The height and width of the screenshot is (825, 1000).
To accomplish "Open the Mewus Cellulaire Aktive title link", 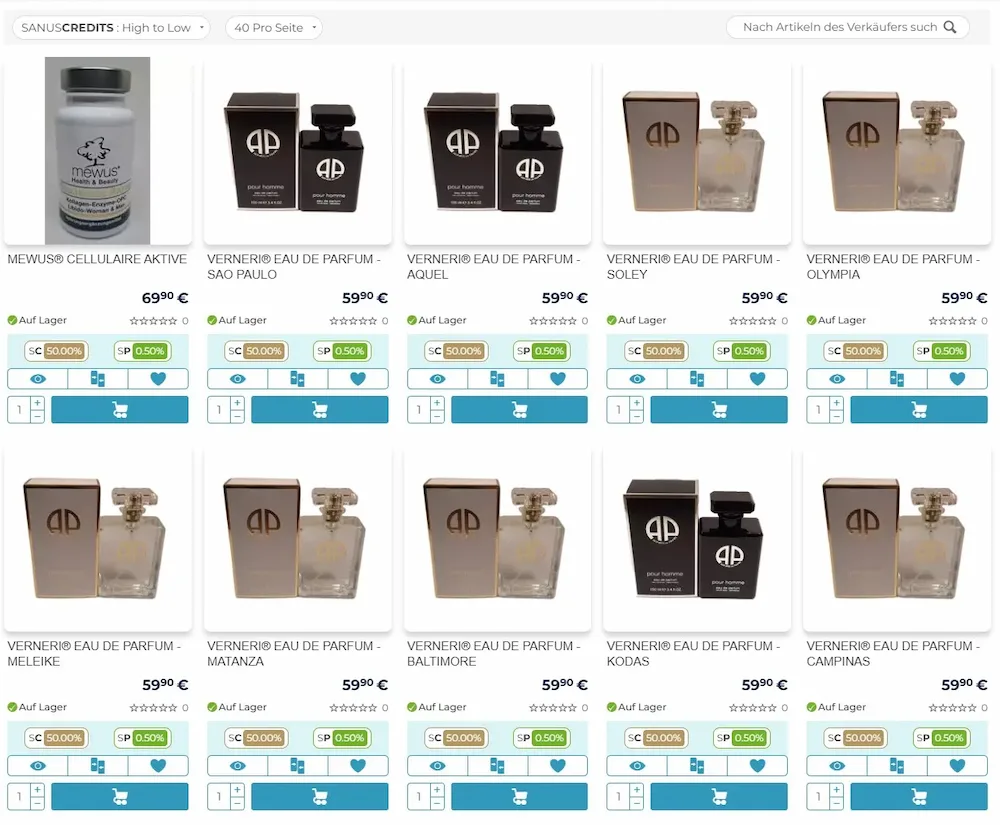I will click(97, 259).
